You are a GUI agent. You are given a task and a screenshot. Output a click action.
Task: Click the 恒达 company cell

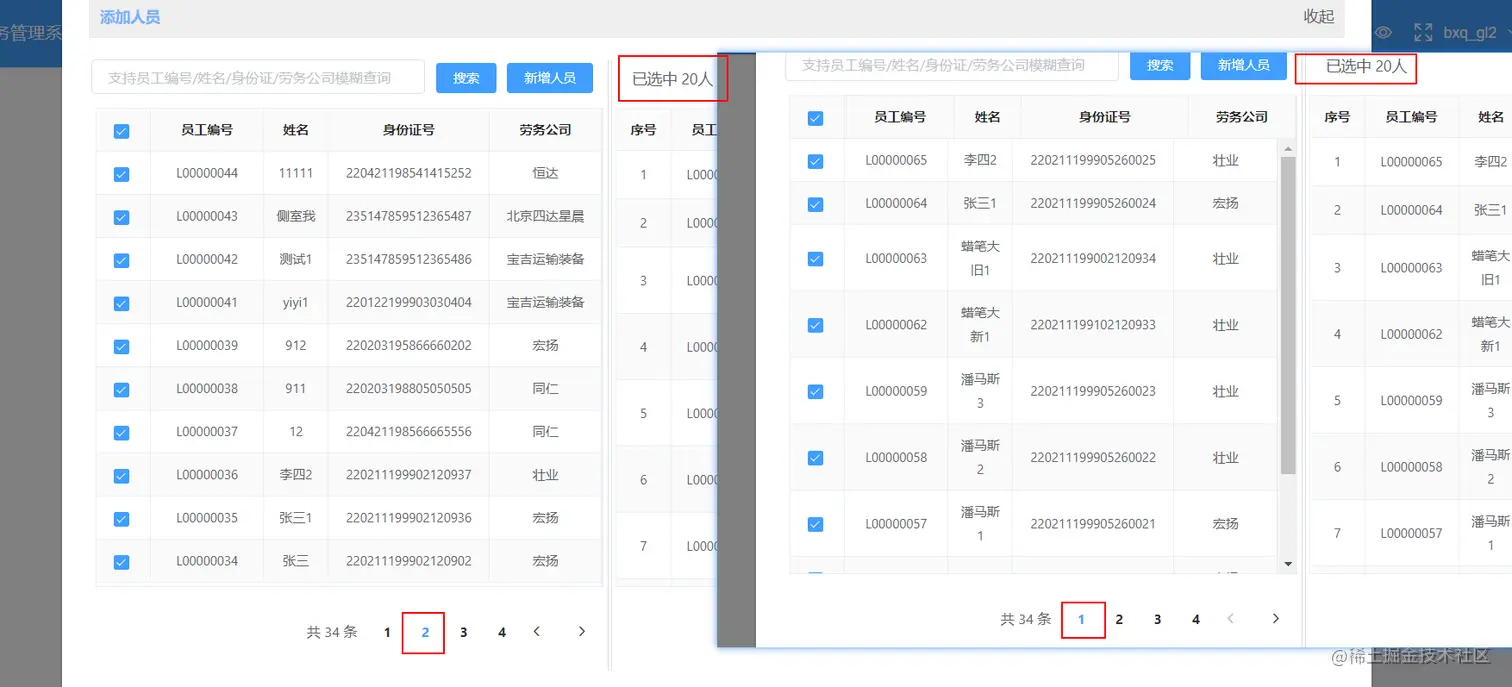click(545, 173)
